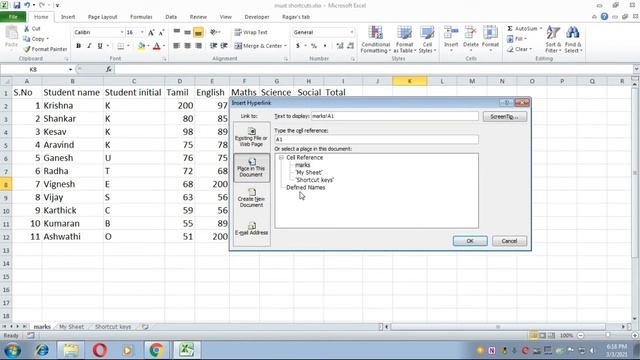Toggle Align Text Left
This screenshot has width=640, height=360.
point(176,46)
